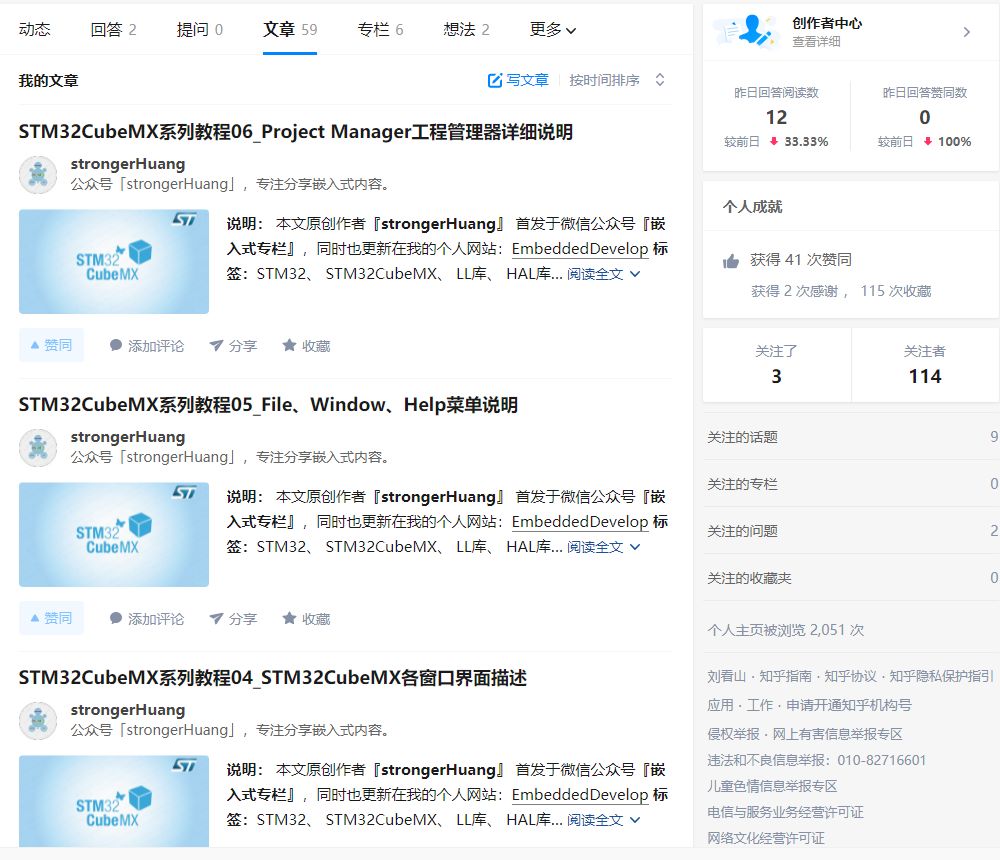This screenshot has height=860, width=1000.
Task: Switch to the 动态 tab
Action: point(34,29)
